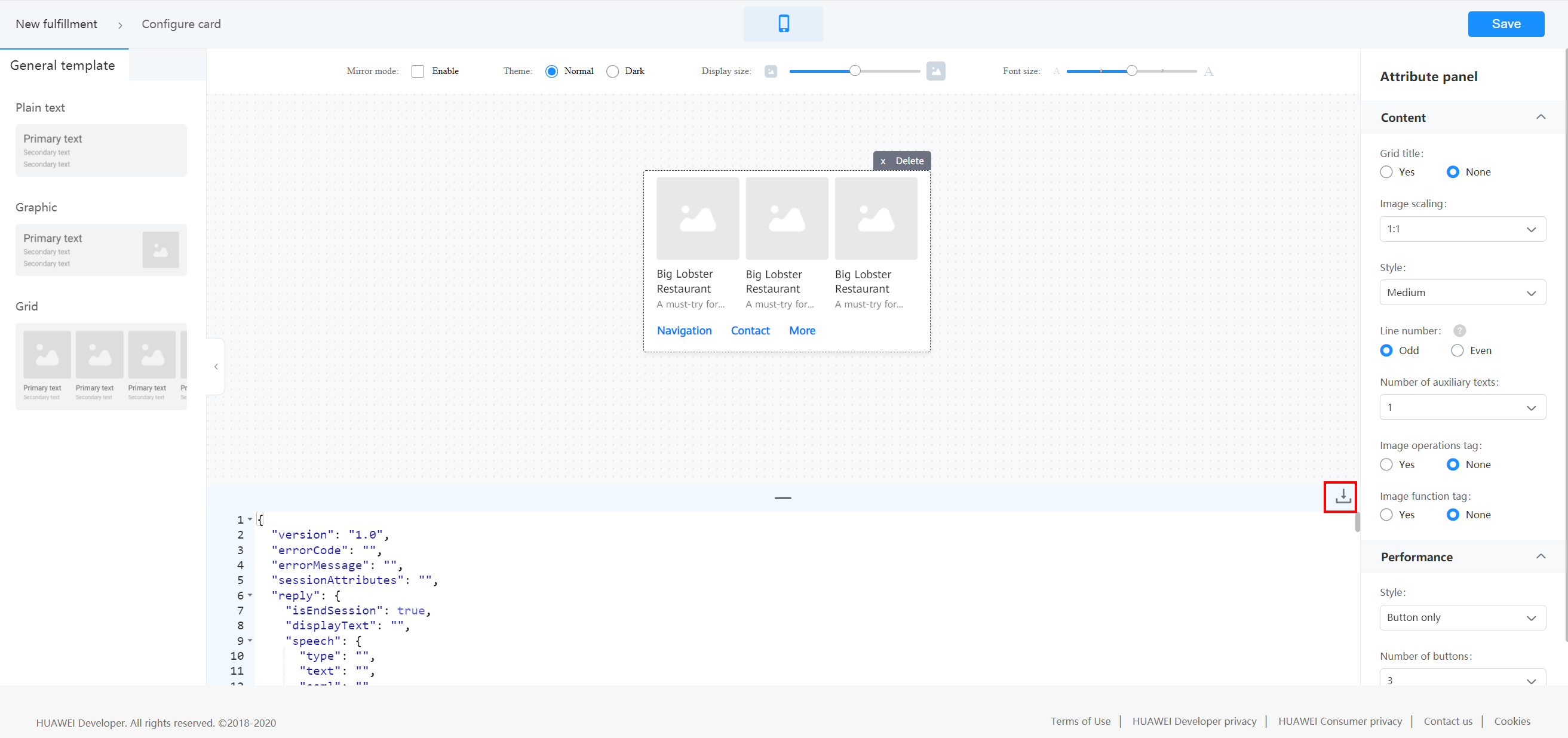Fold the "reply" block at line 6
The image size is (1568, 738).
[x=250, y=595]
